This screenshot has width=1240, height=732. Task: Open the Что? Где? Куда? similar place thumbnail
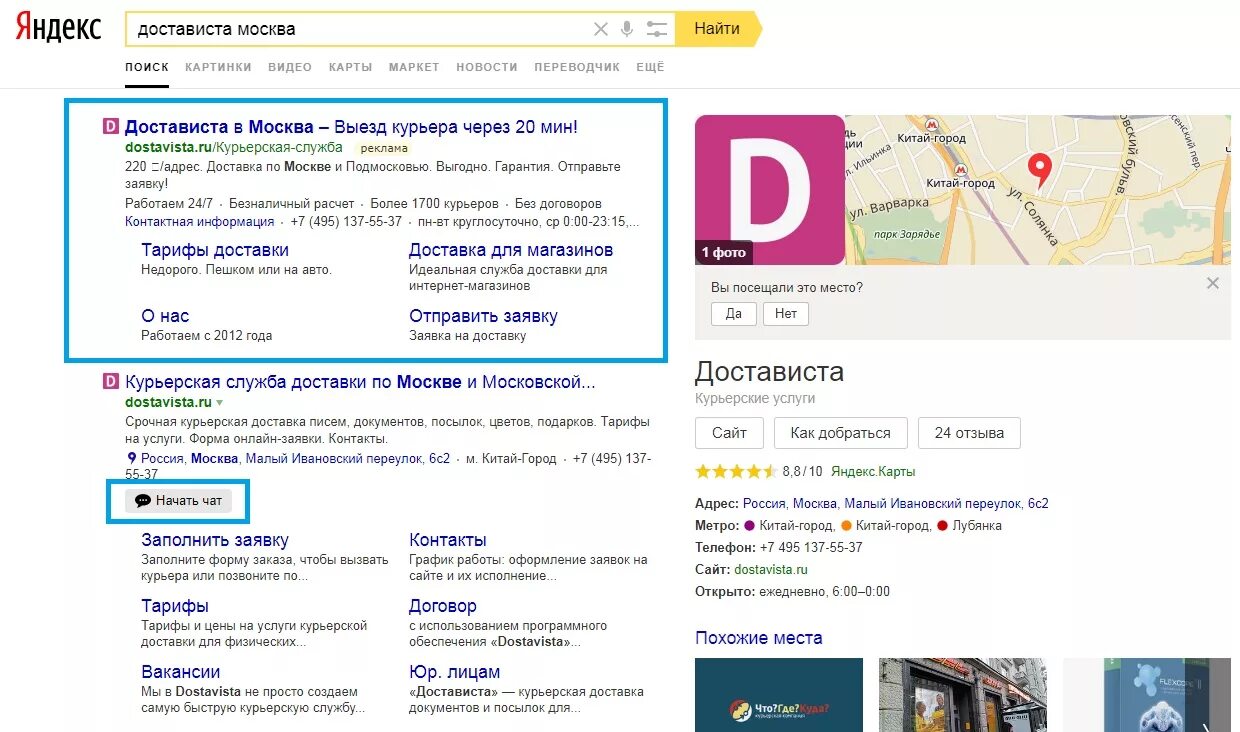coord(779,695)
